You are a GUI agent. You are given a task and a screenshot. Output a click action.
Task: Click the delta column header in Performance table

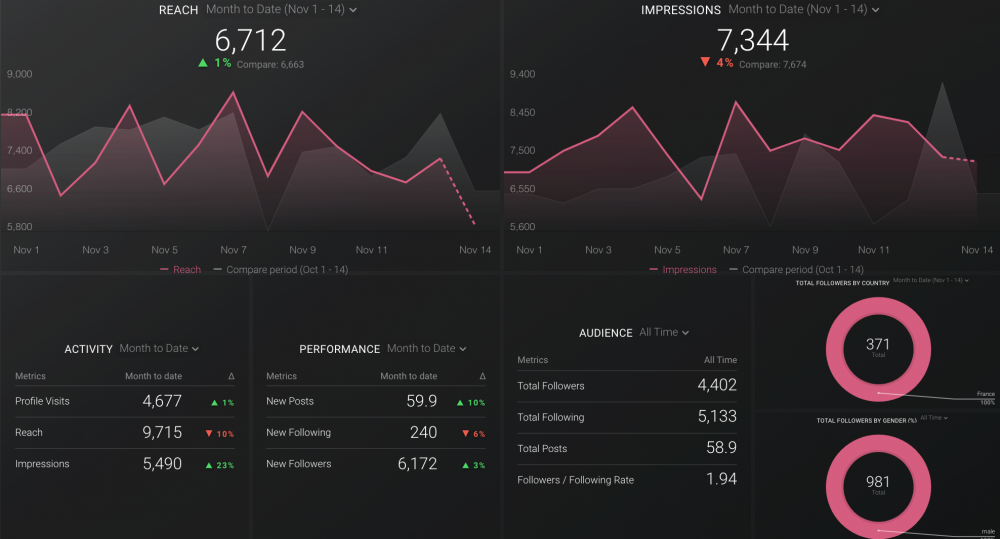(x=482, y=376)
